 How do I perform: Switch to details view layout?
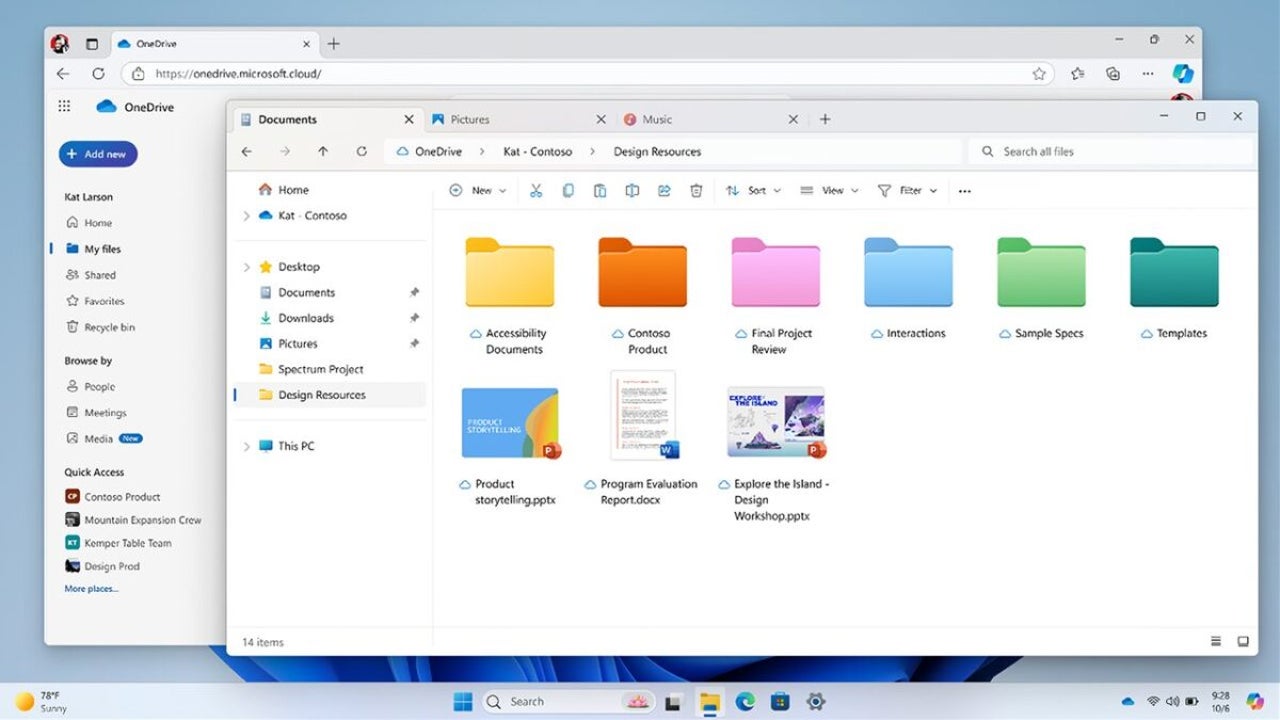click(1216, 641)
